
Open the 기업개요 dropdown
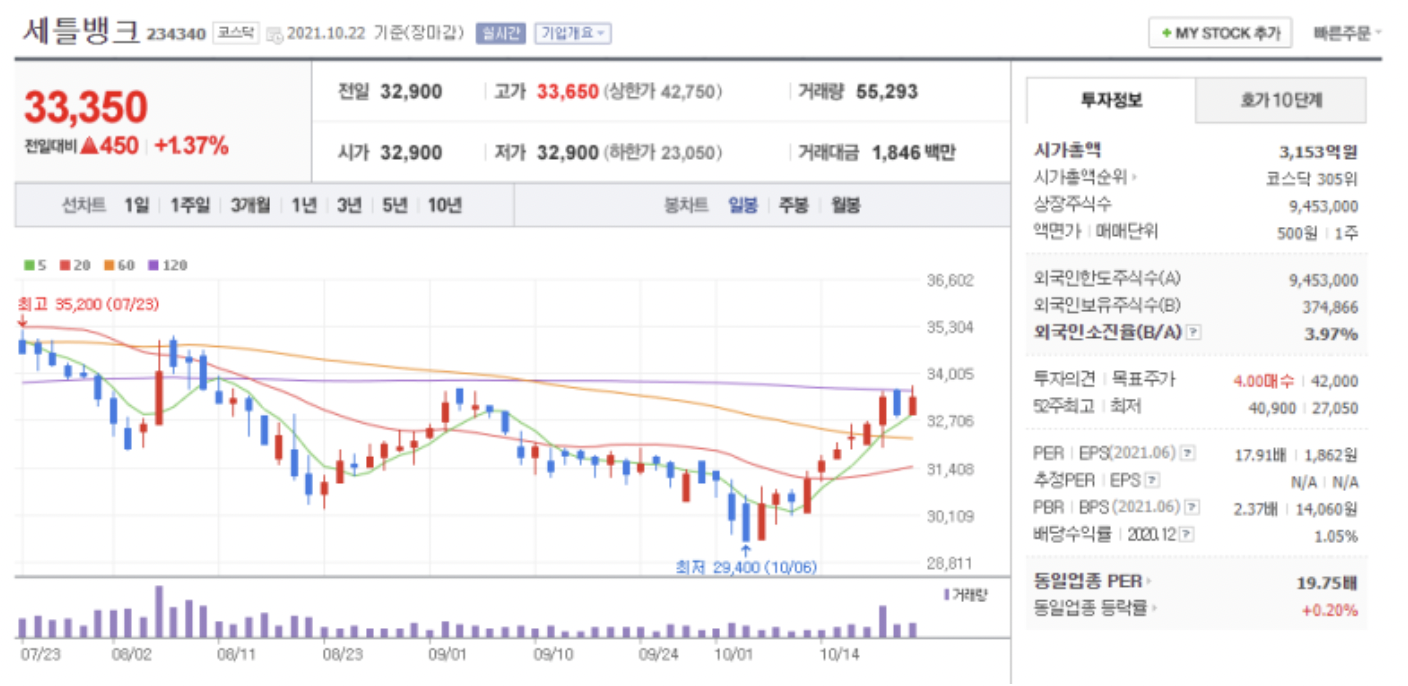pyautogui.click(x=573, y=33)
